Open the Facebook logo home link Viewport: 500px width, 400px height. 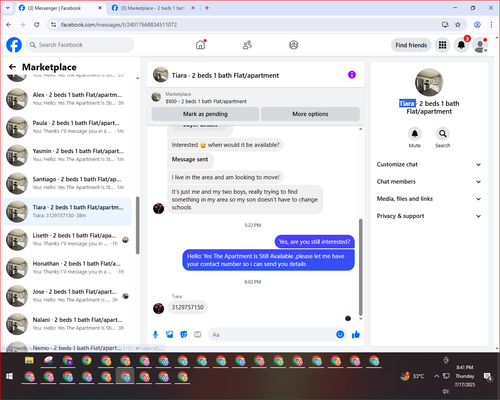pyautogui.click(x=14, y=45)
